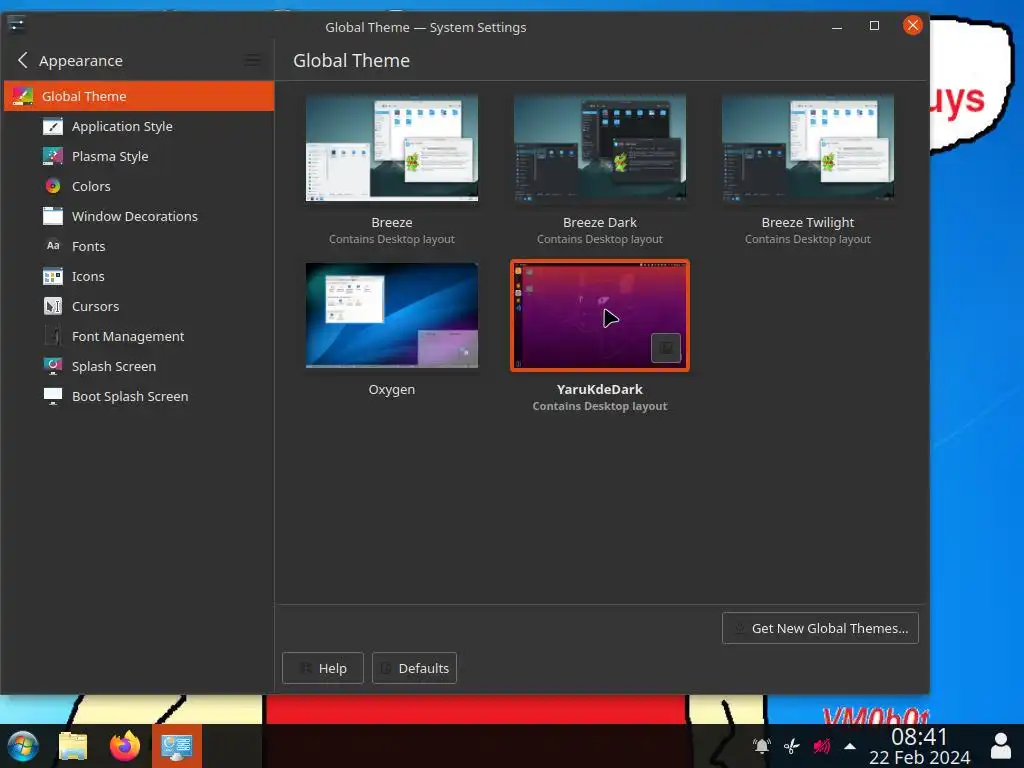Launch Firefox from the taskbar
The height and width of the screenshot is (768, 1024).
(x=125, y=746)
